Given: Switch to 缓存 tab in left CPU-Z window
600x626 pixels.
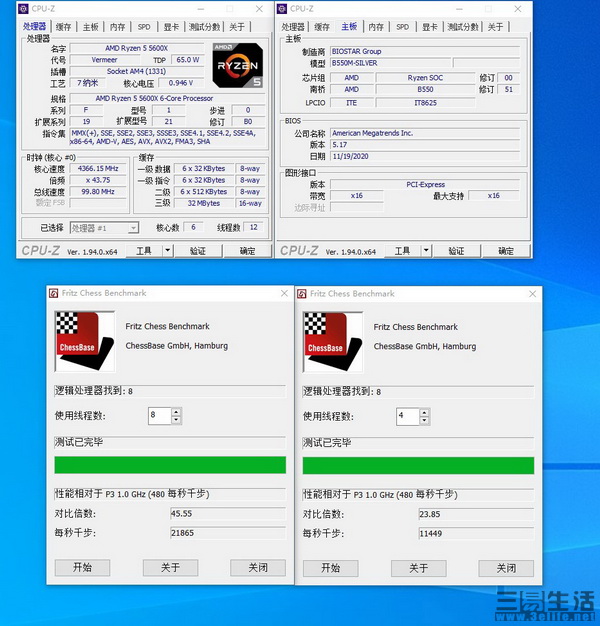Looking at the screenshot, I should click(63, 27).
